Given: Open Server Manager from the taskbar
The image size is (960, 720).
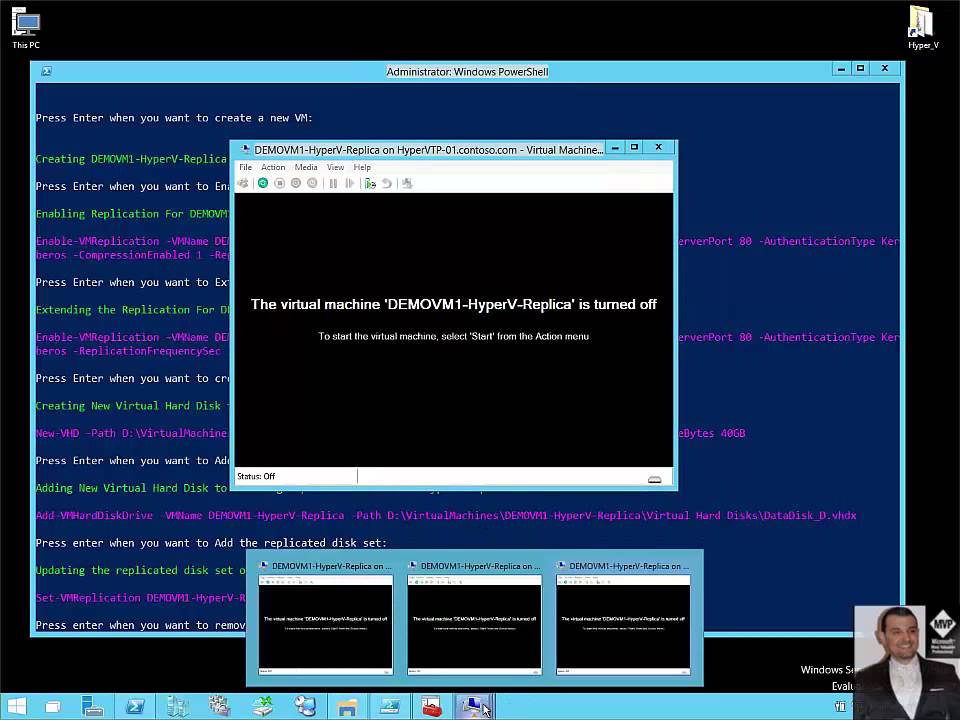Looking at the screenshot, I should pyautogui.click(x=92, y=707).
